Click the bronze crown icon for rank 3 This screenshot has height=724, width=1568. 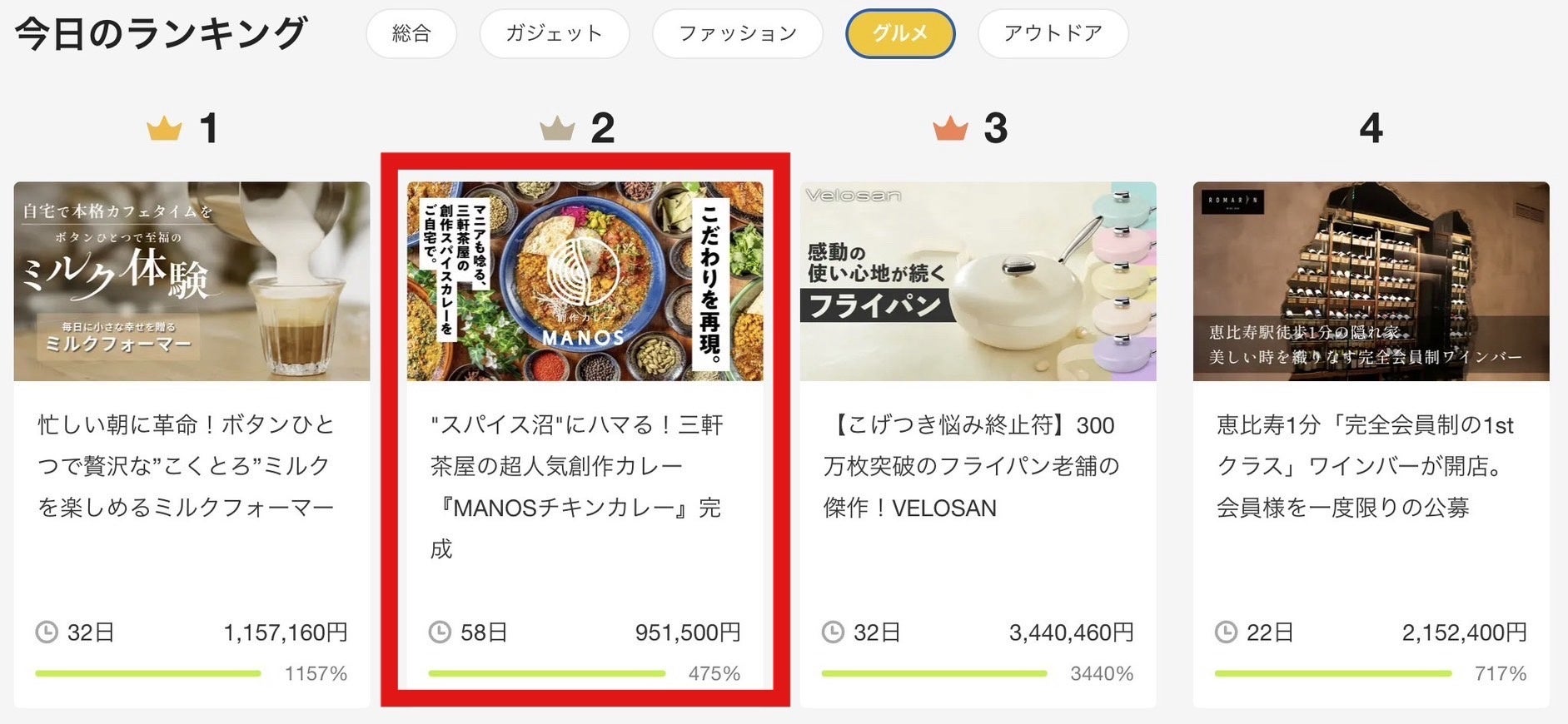point(950,129)
